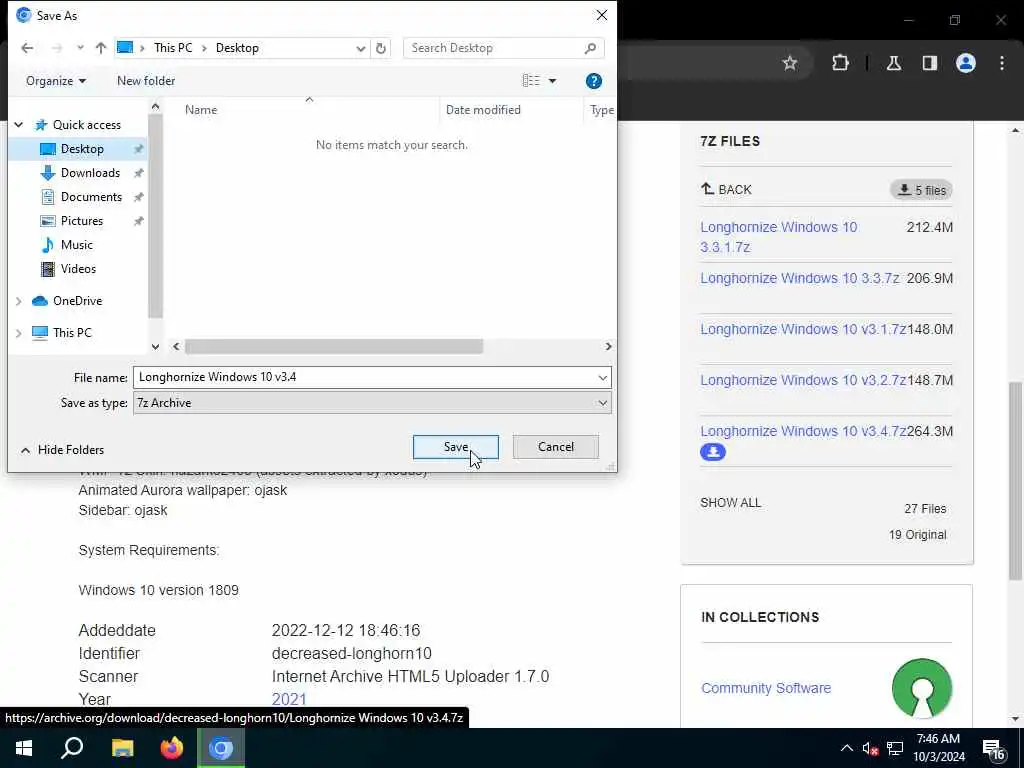Click the horizontal scrollbar right arrow
1024x768 pixels.
608,346
